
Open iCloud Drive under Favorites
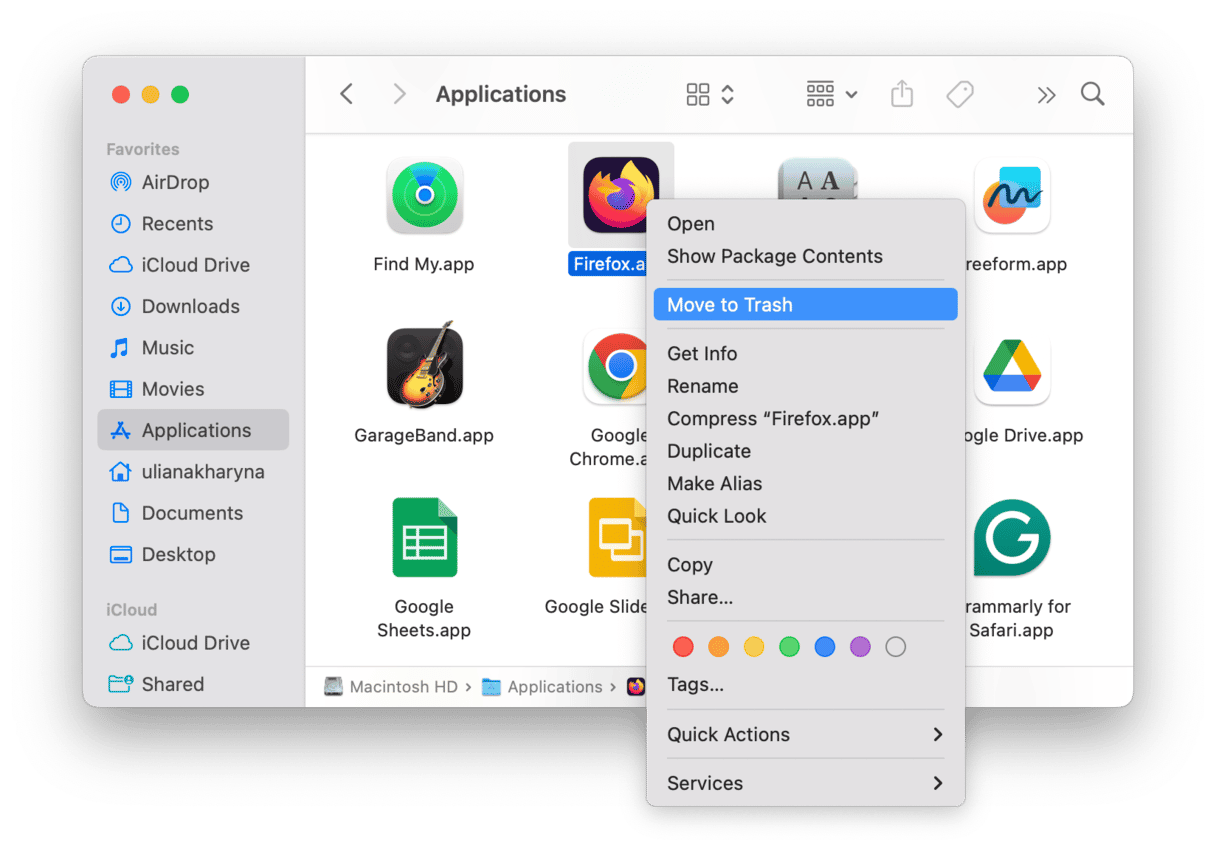click(x=193, y=265)
